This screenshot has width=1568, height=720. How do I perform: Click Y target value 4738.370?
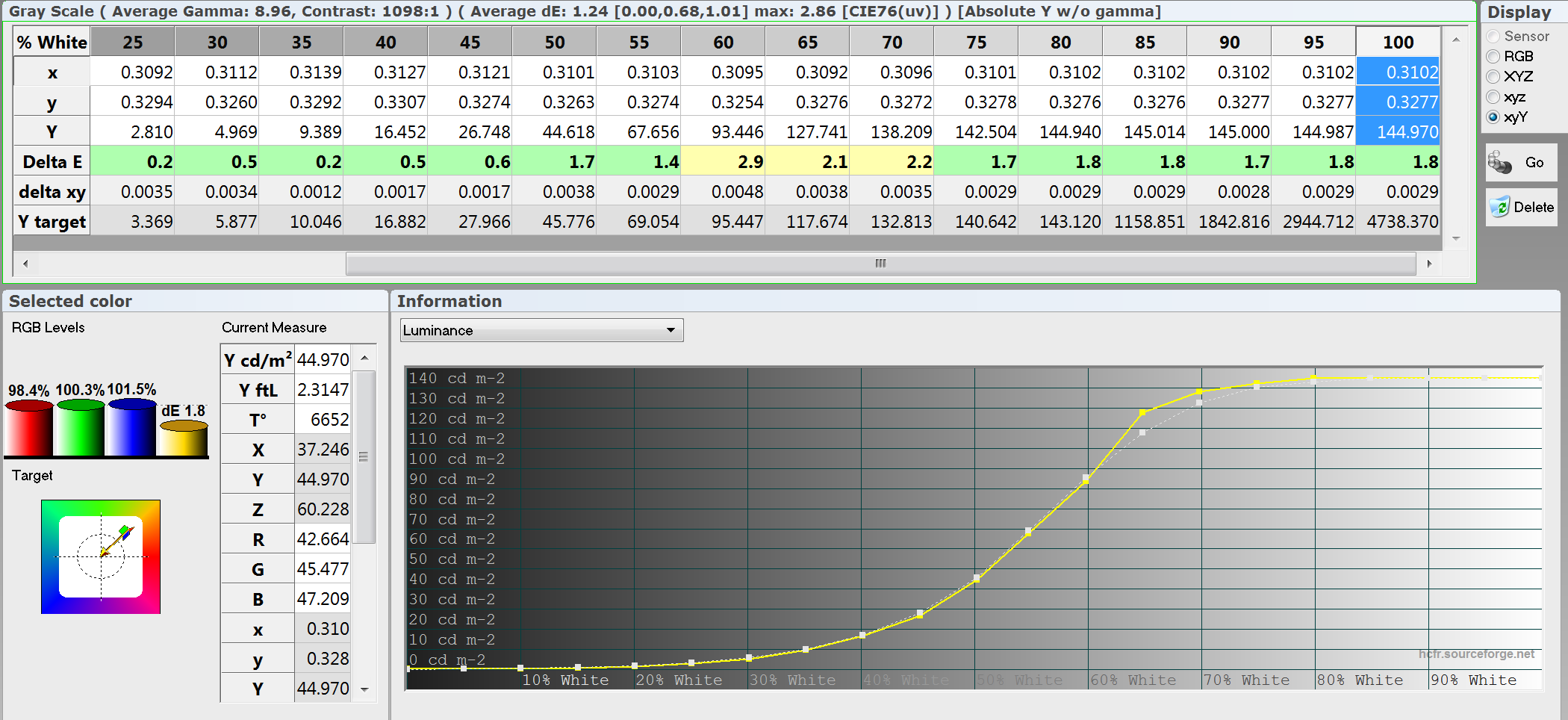click(1398, 221)
